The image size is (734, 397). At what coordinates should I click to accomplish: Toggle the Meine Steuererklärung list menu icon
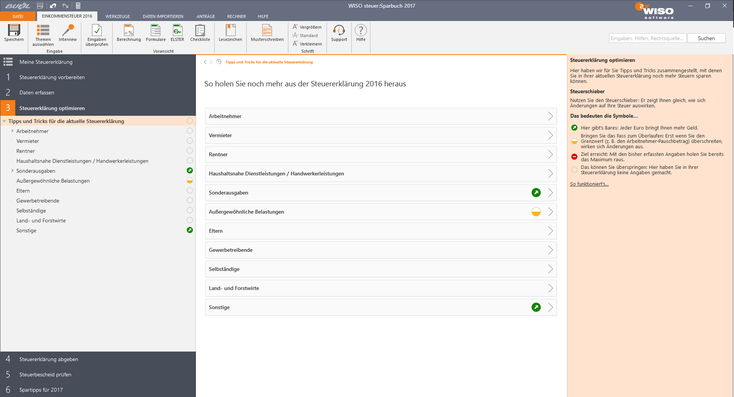coord(8,62)
